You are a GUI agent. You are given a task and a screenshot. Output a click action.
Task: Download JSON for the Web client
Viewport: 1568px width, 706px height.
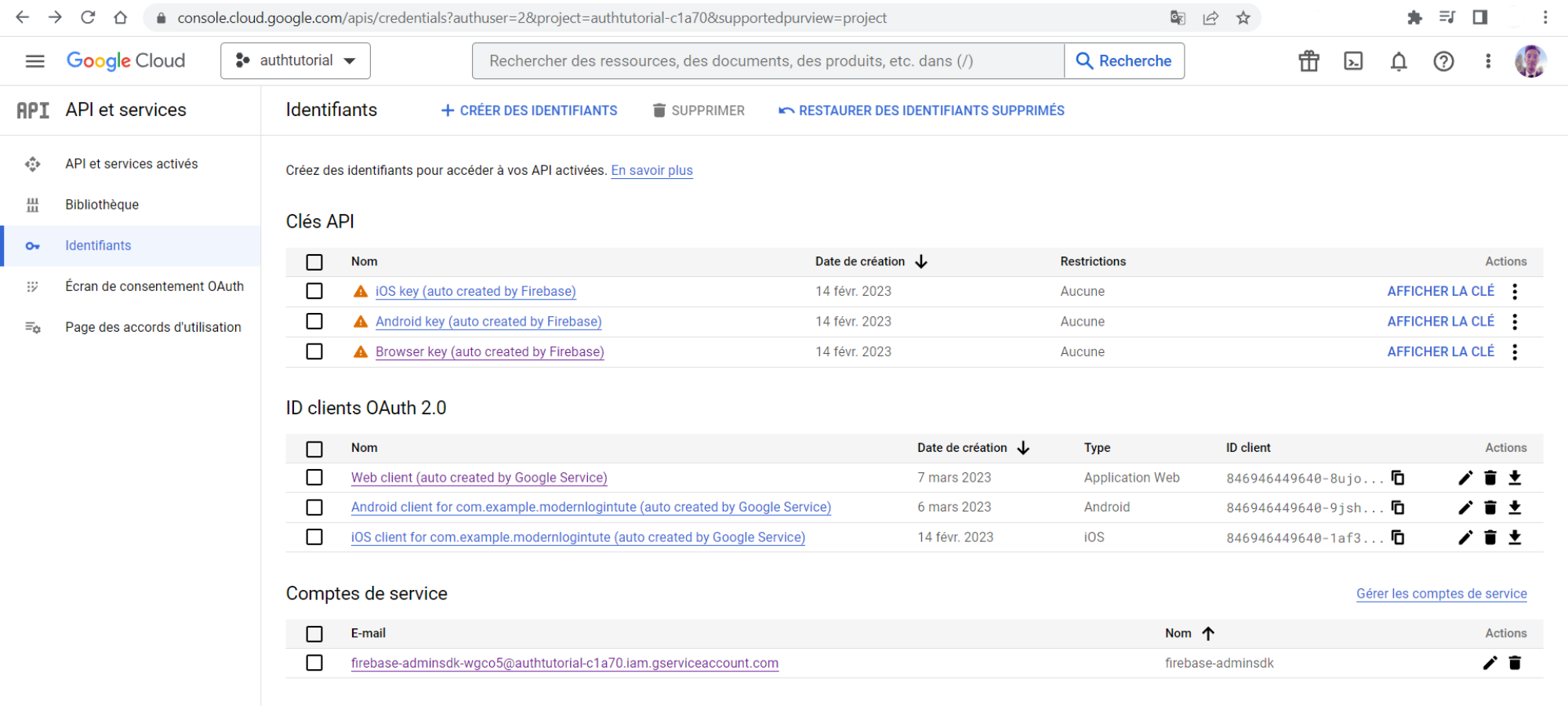(x=1515, y=477)
